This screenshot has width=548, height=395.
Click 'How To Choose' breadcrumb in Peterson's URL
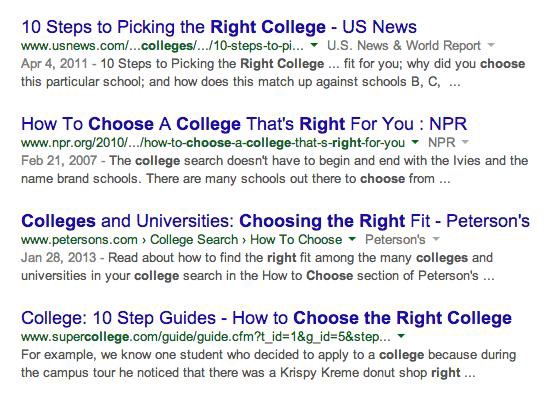[296, 240]
